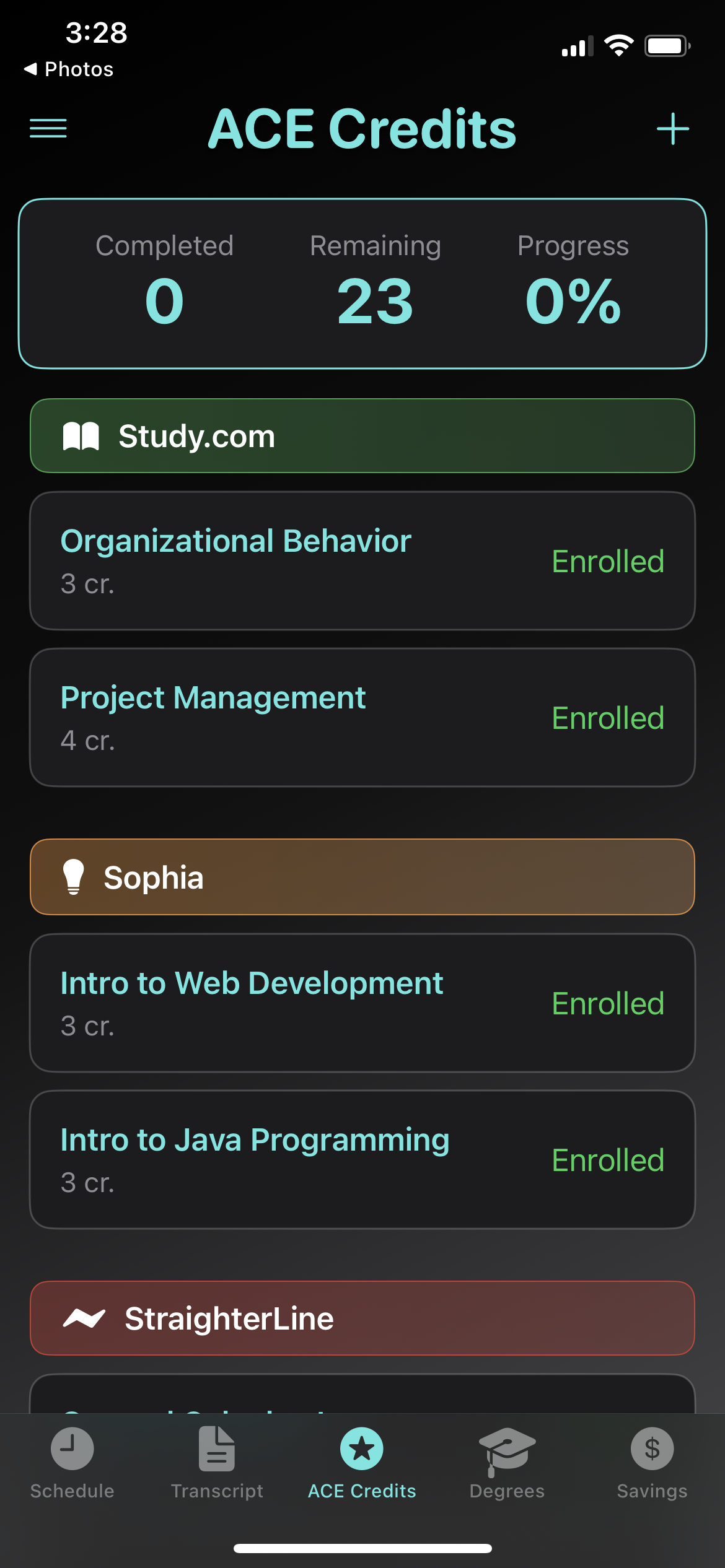This screenshot has height=1568, width=725.
Task: Open the Savings dollar tab icon
Action: (x=652, y=1449)
